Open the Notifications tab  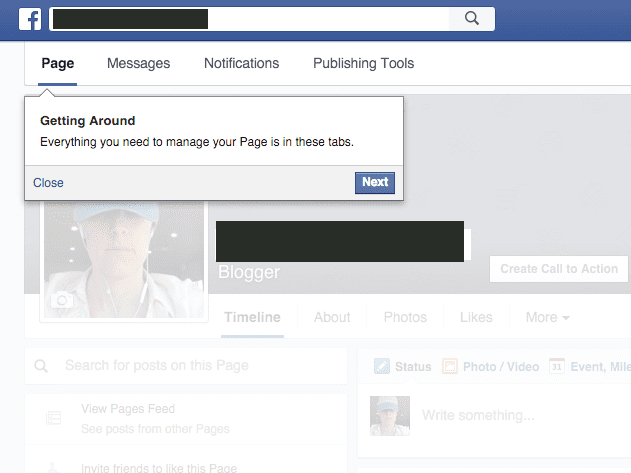[x=241, y=64]
